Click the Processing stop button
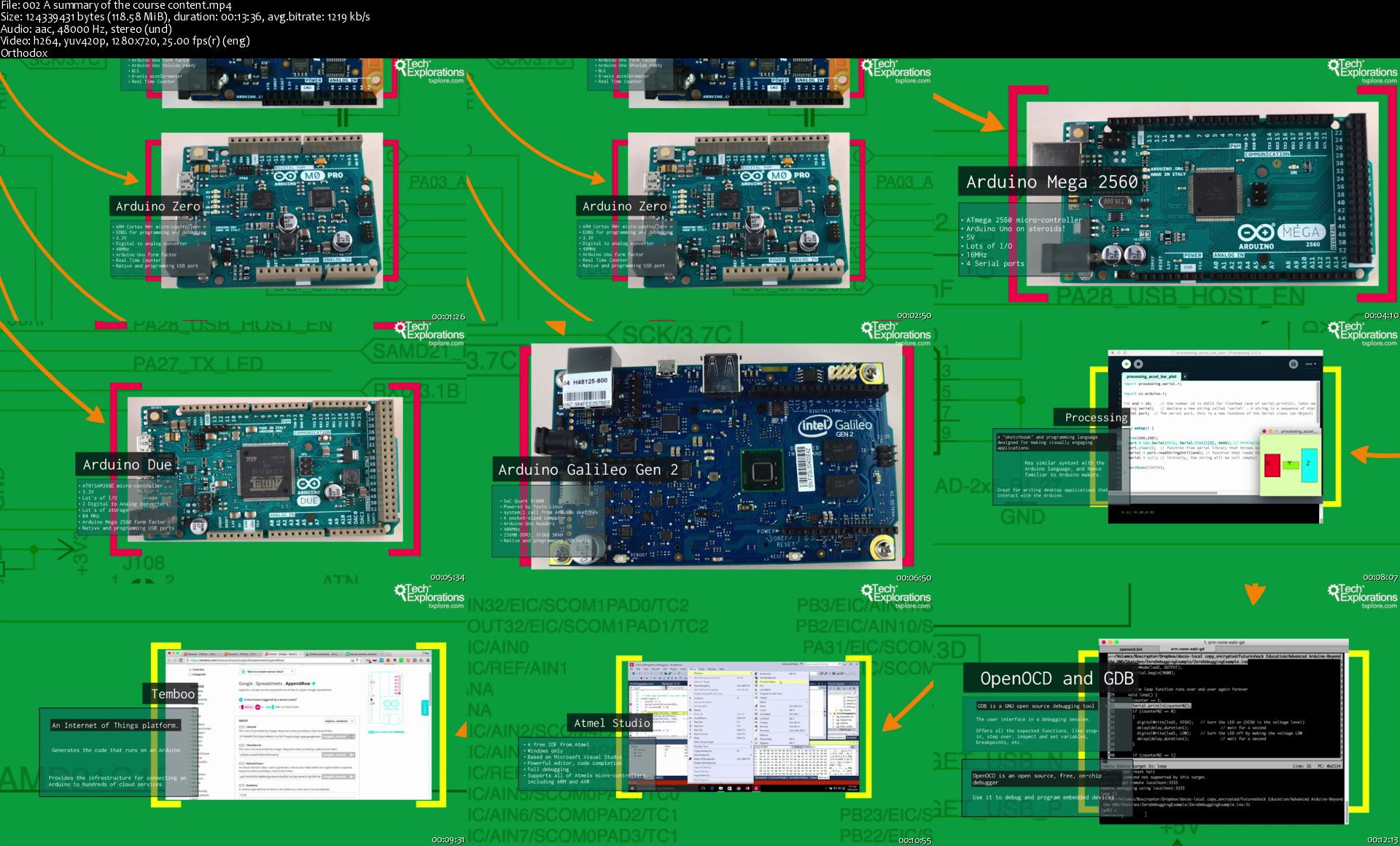 point(1138,364)
